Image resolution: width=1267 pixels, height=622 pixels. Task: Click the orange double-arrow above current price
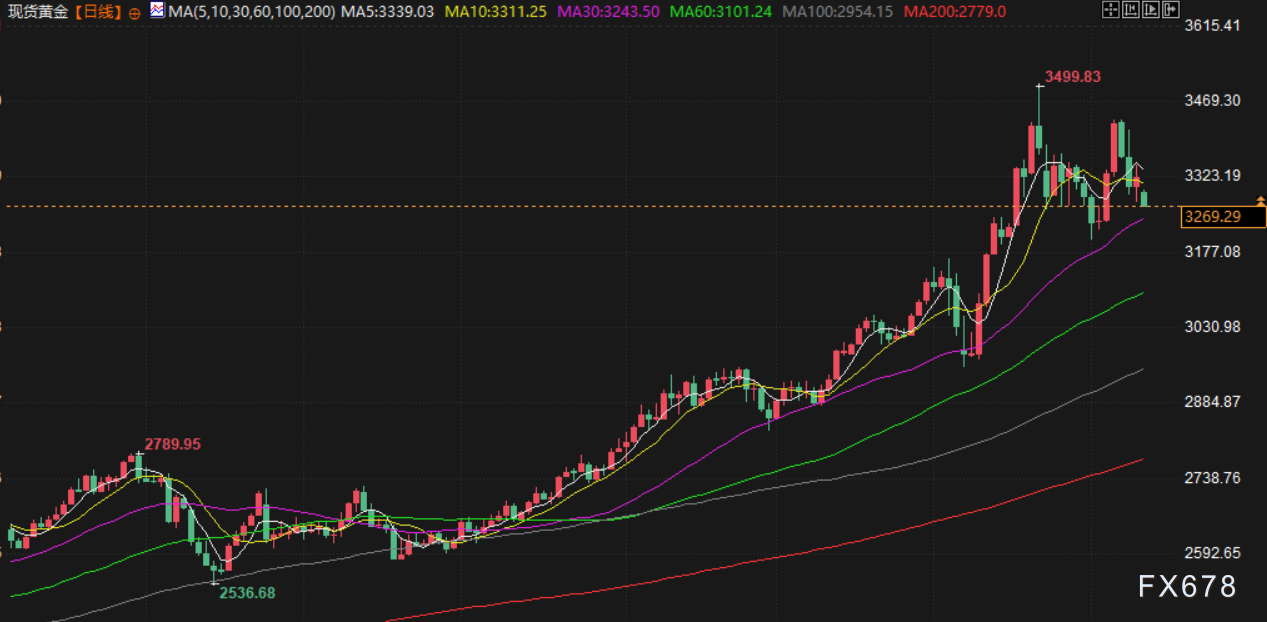point(1261,203)
